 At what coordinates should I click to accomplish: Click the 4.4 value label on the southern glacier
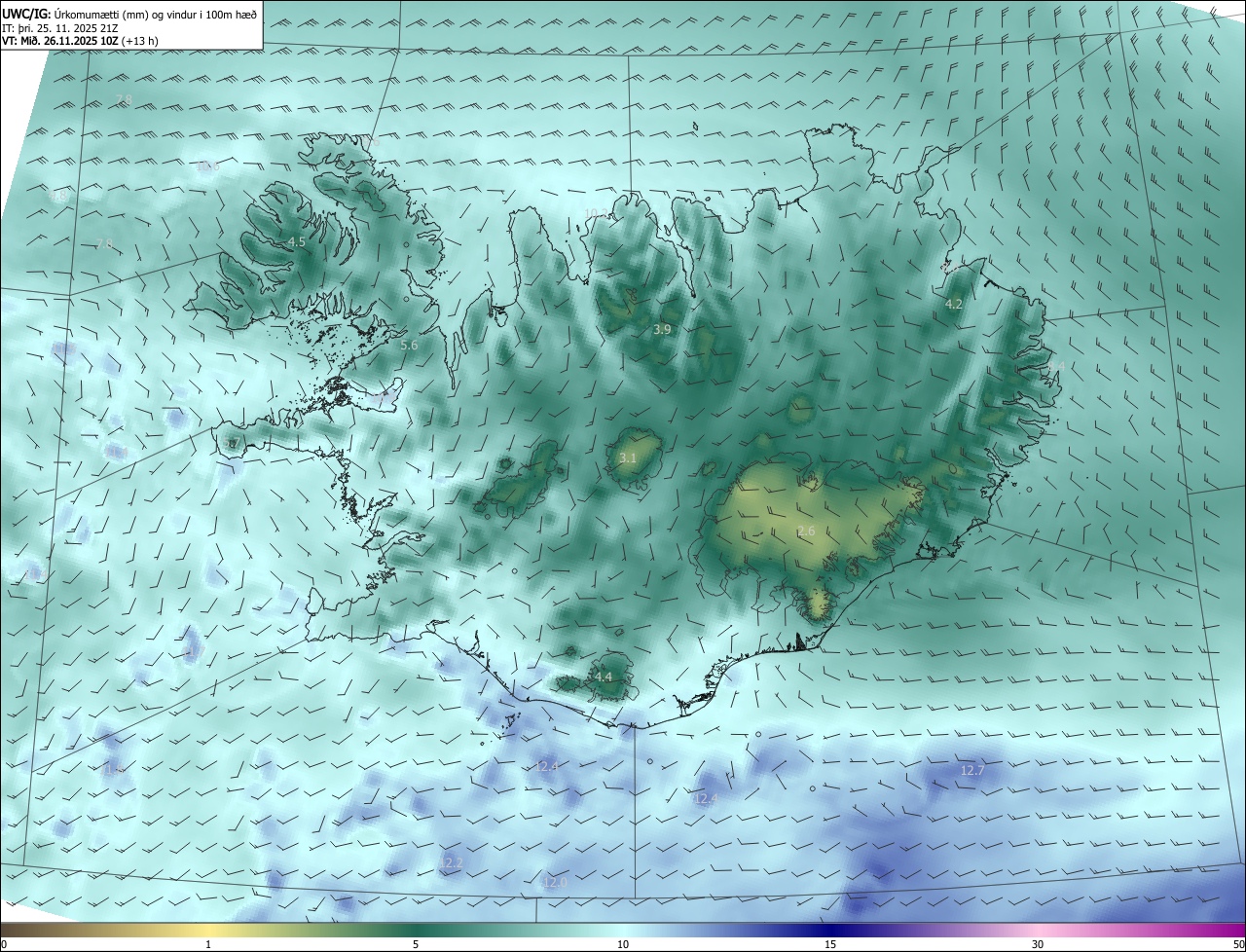tap(604, 677)
